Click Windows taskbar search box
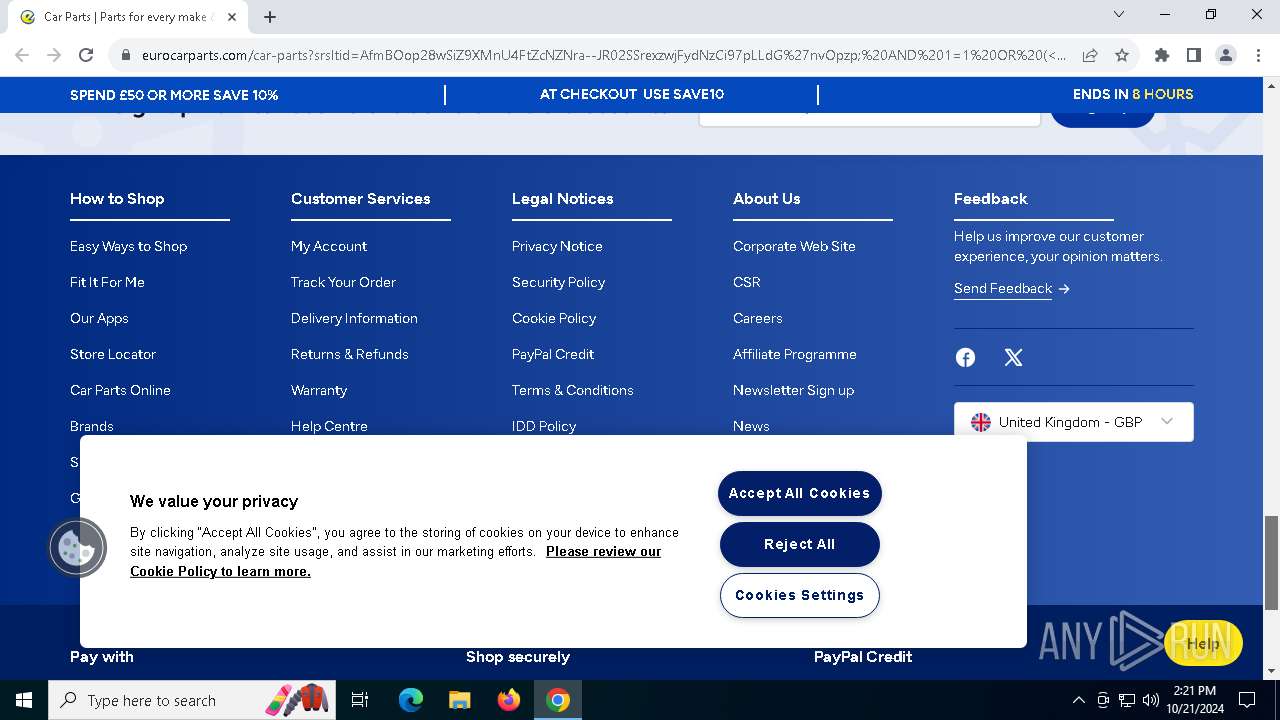This screenshot has width=1280, height=720. (192, 700)
